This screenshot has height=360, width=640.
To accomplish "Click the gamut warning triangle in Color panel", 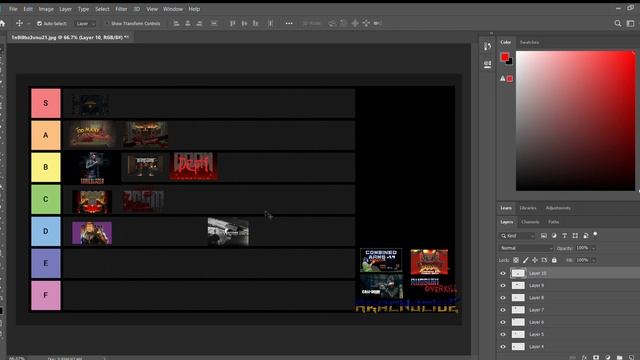I will [x=503, y=78].
